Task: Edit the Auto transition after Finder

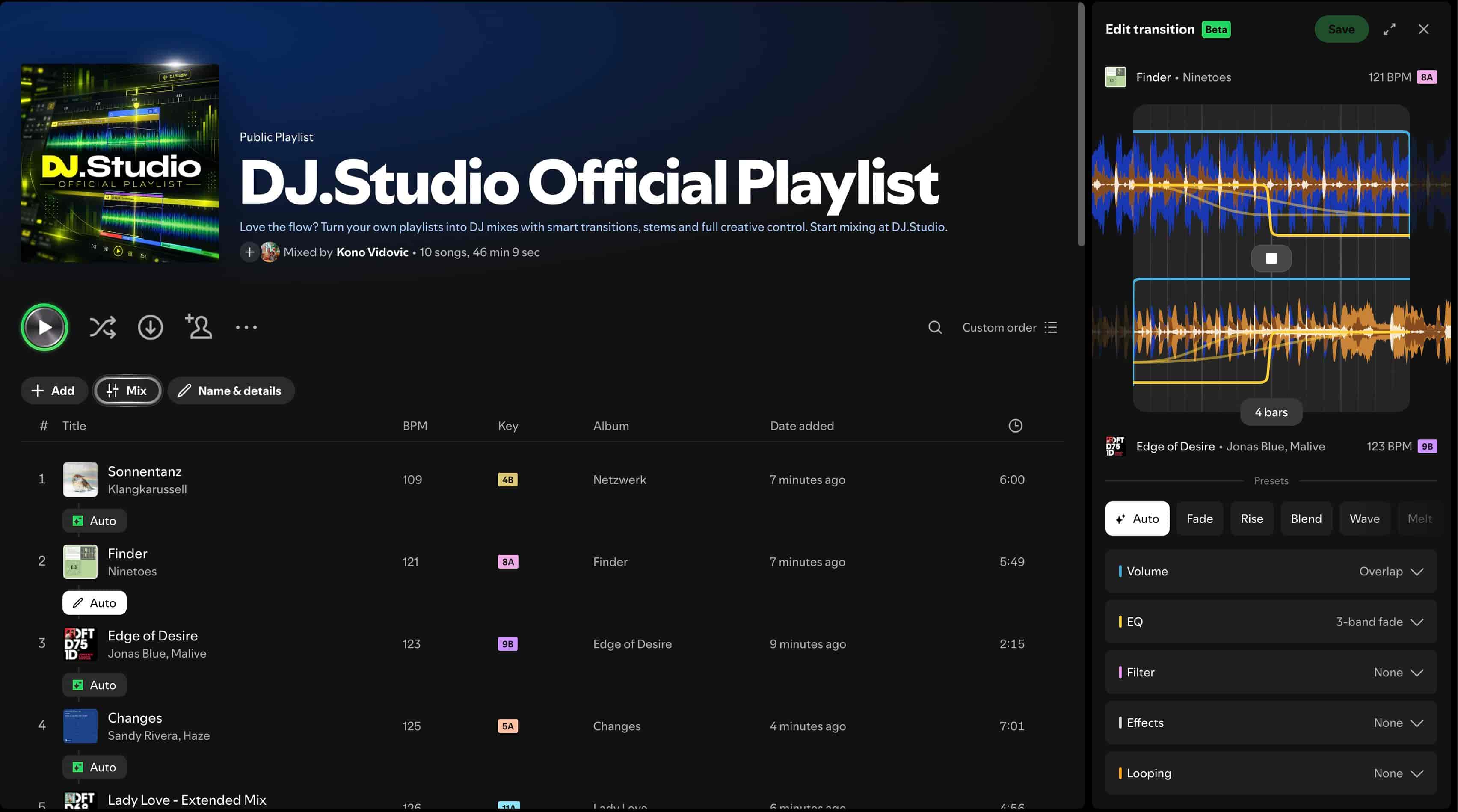Action: tap(94, 603)
